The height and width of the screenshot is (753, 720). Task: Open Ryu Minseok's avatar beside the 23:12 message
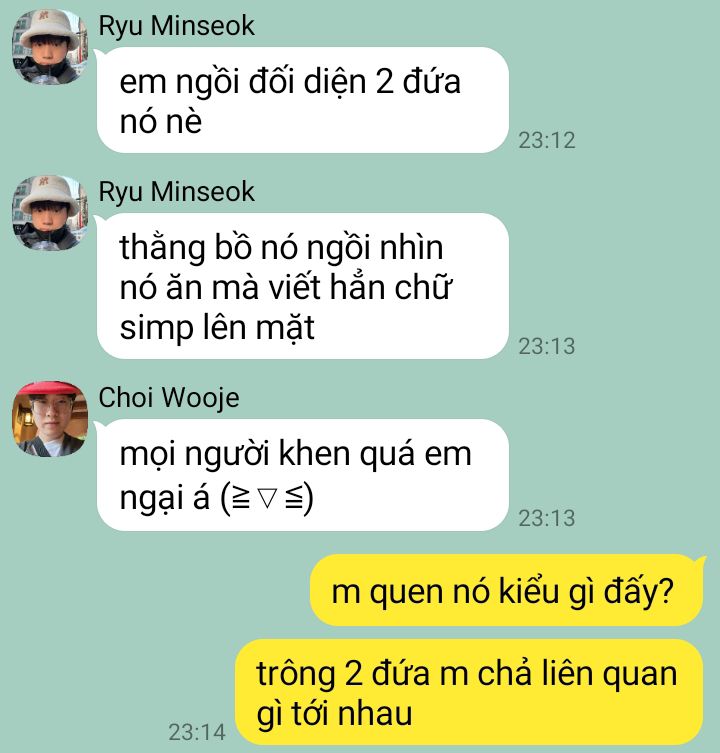click(x=50, y=47)
